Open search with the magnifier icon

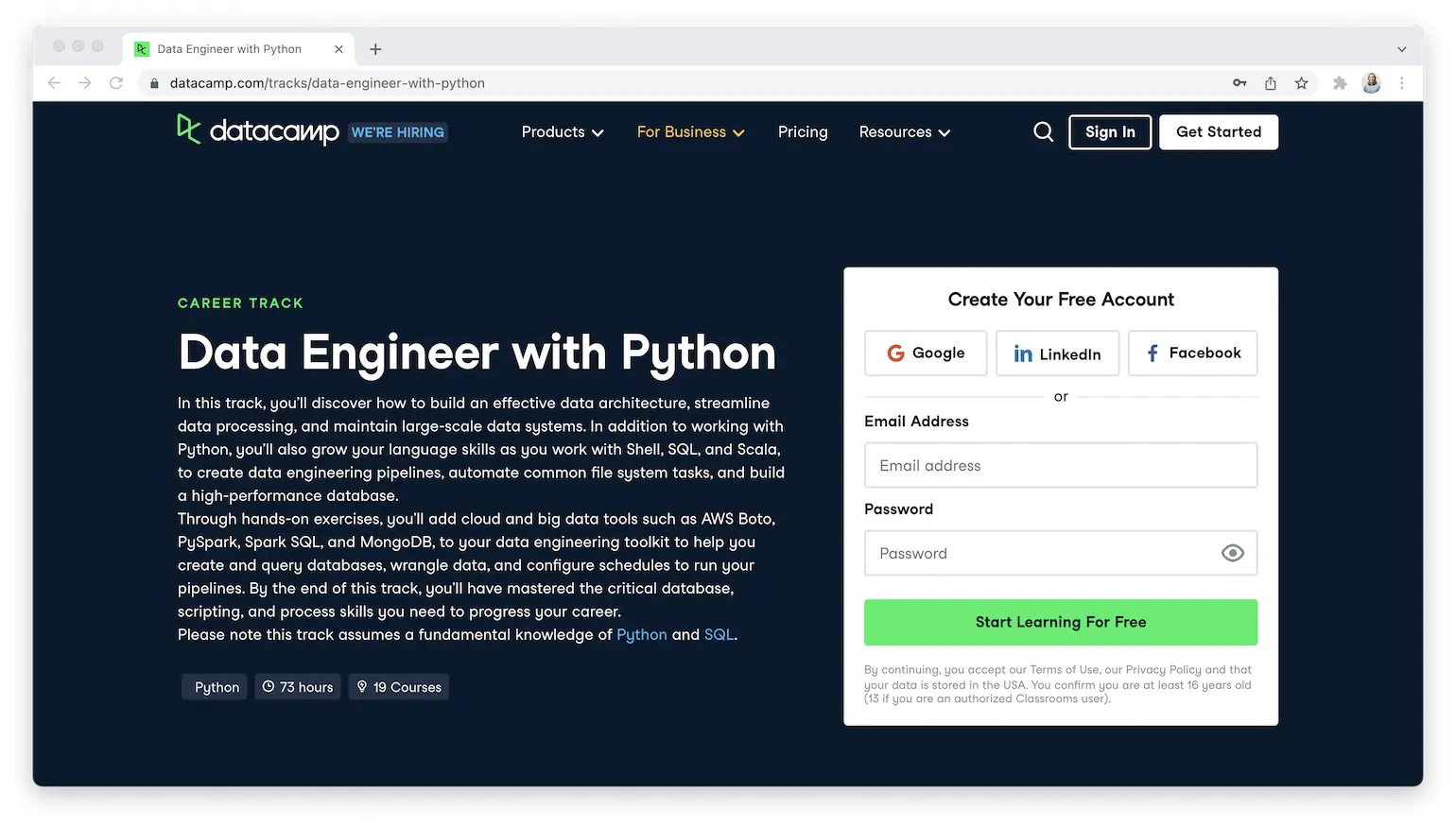[x=1043, y=131]
